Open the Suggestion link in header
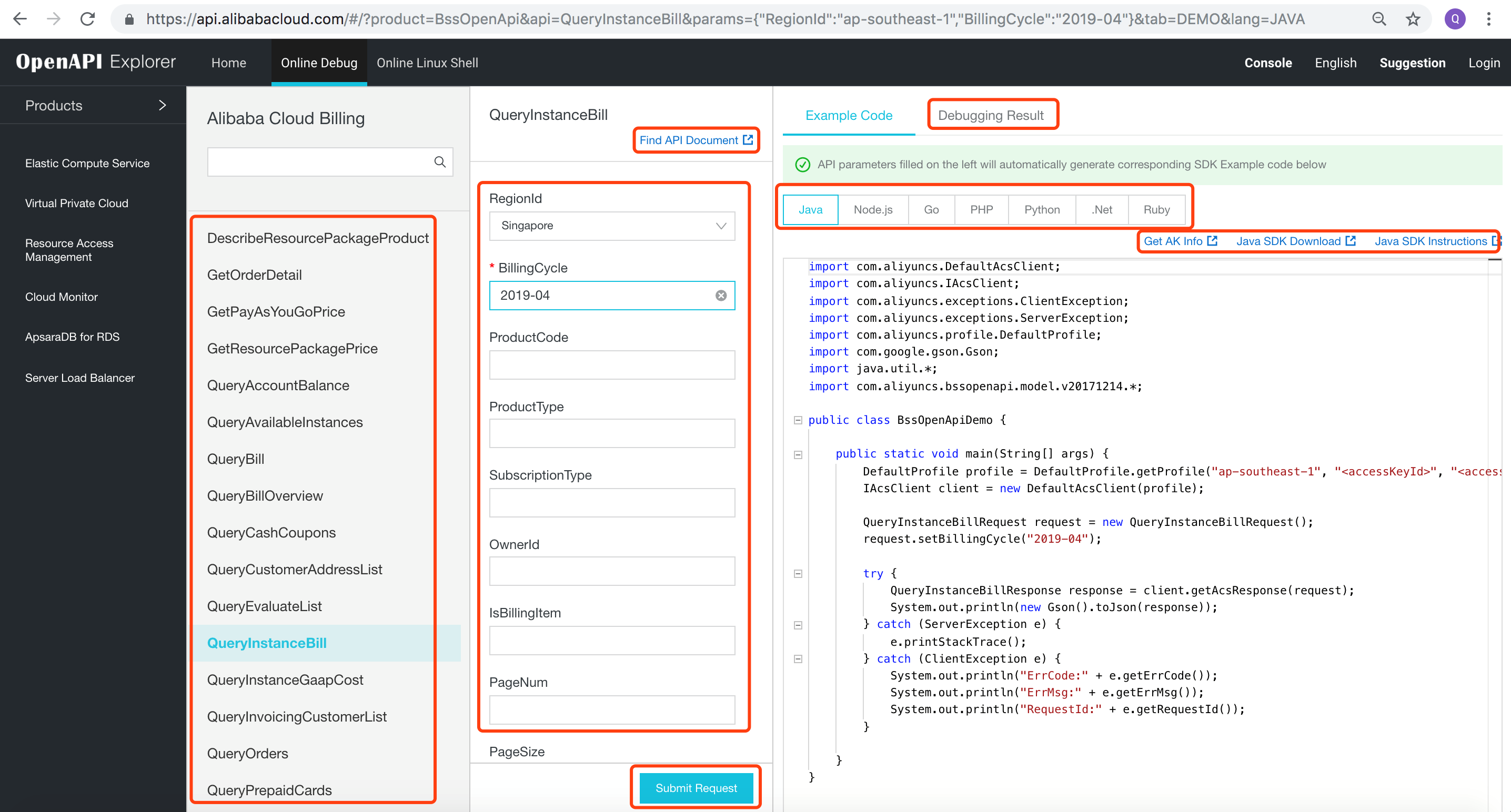The width and height of the screenshot is (1511, 812). (1412, 63)
